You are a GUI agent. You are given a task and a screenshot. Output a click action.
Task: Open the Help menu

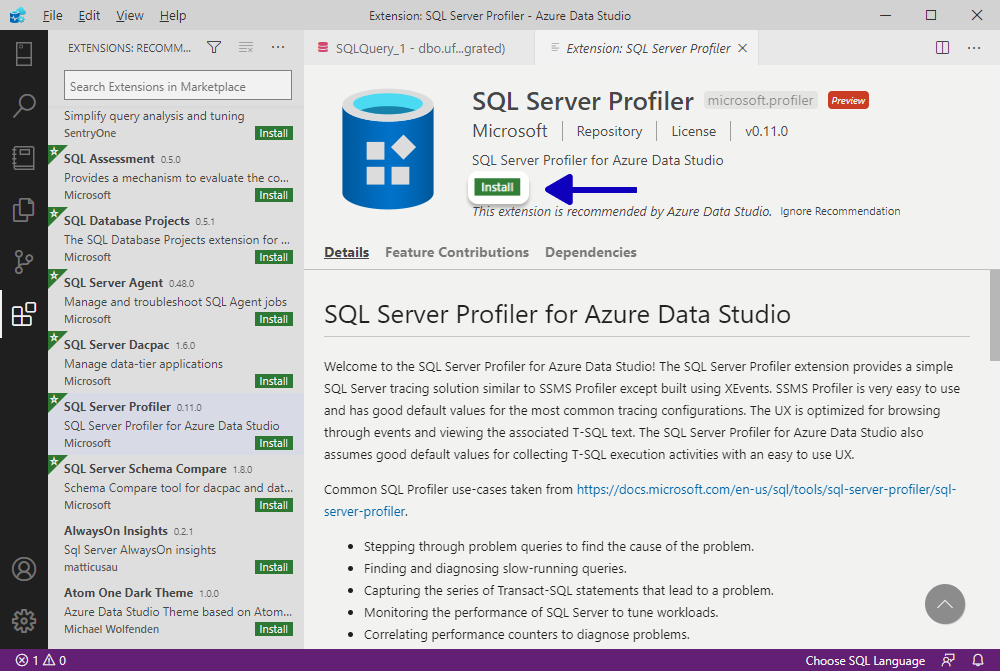[x=173, y=15]
